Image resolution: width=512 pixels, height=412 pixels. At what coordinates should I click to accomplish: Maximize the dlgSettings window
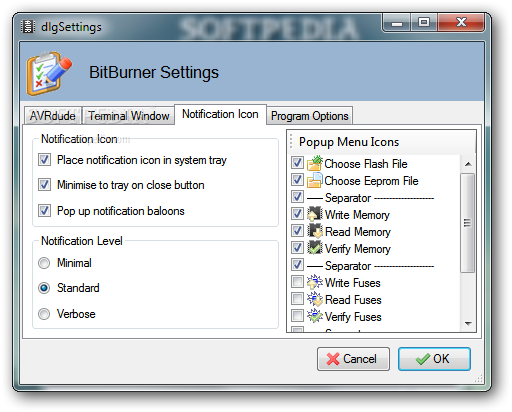(424, 23)
